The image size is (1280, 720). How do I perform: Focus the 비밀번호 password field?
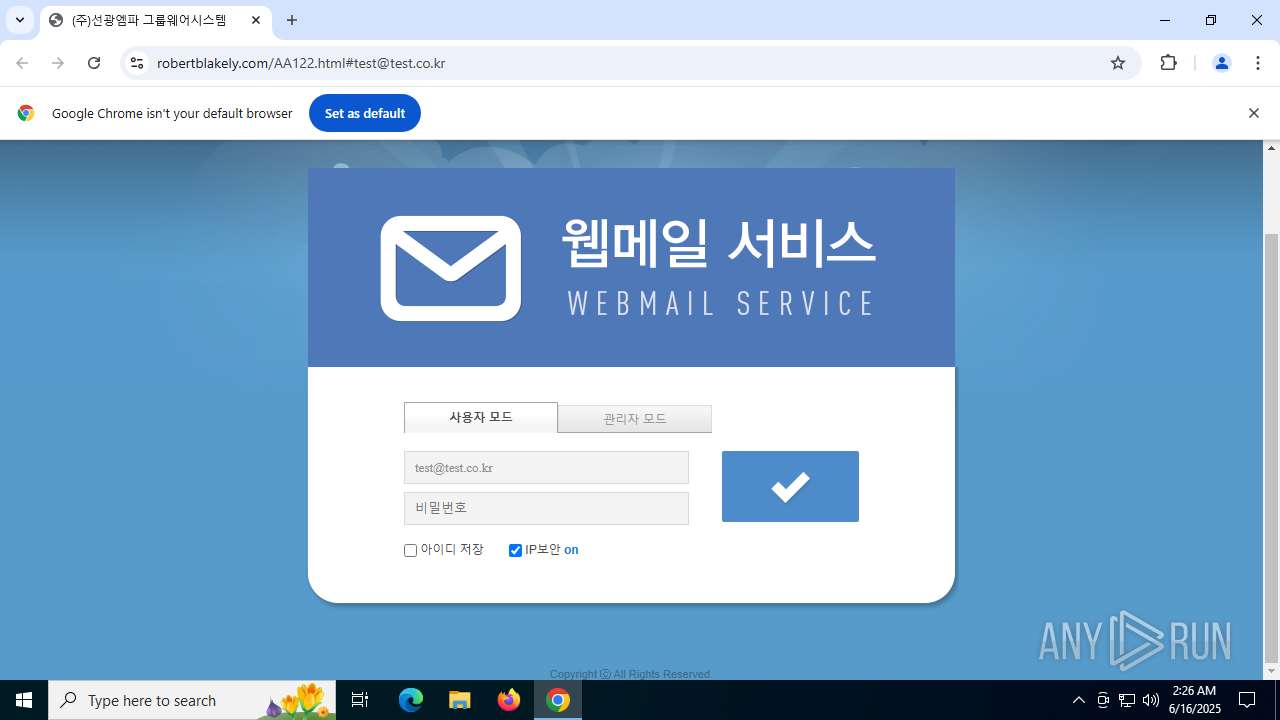coord(546,508)
